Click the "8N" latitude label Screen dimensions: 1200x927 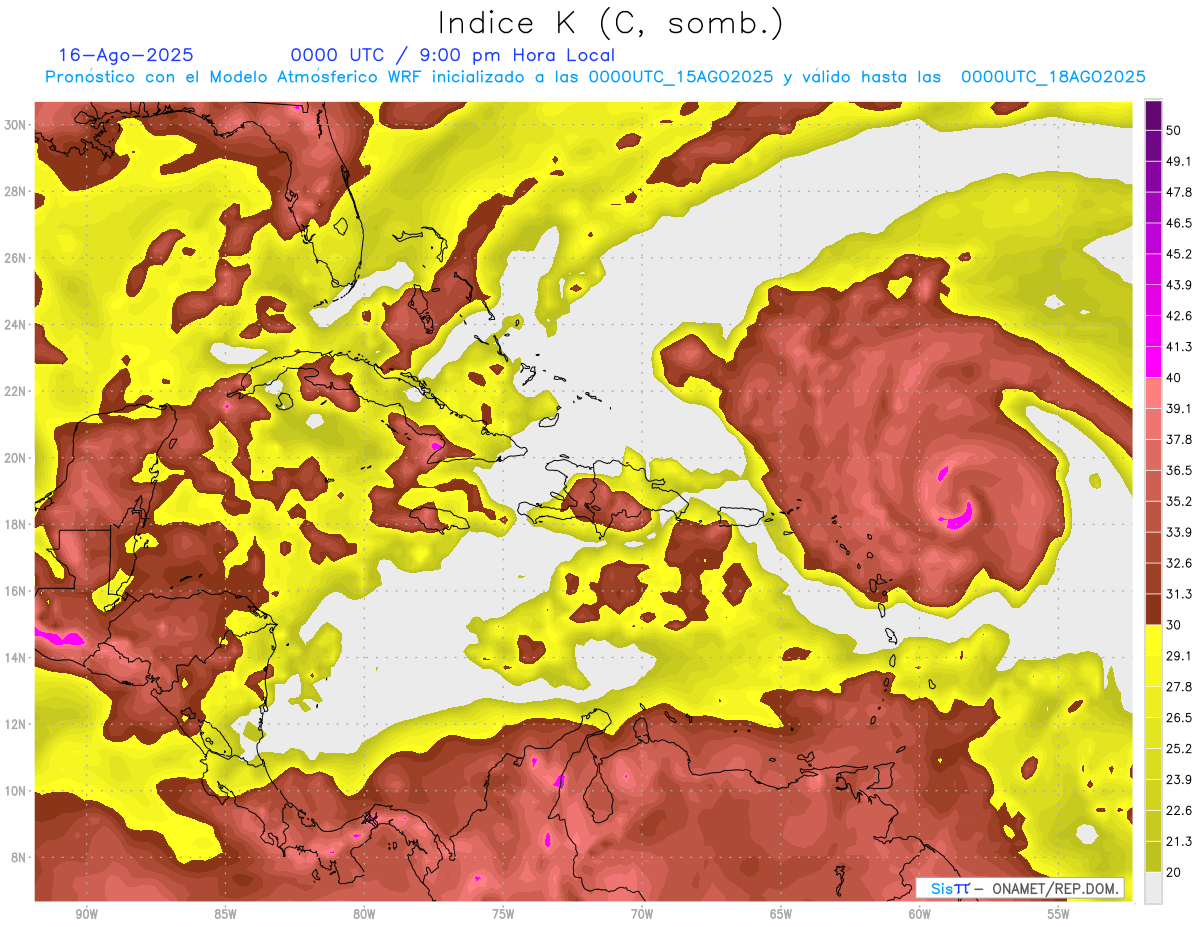coord(20,857)
